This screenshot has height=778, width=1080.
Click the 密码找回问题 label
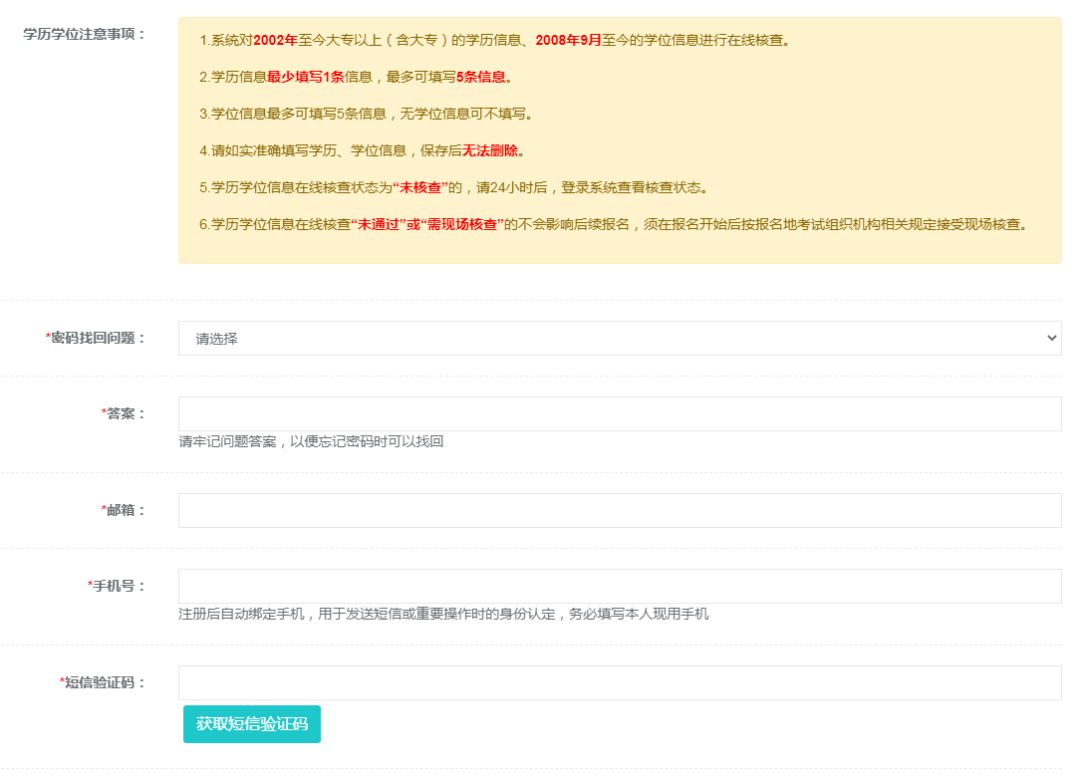coord(97,338)
